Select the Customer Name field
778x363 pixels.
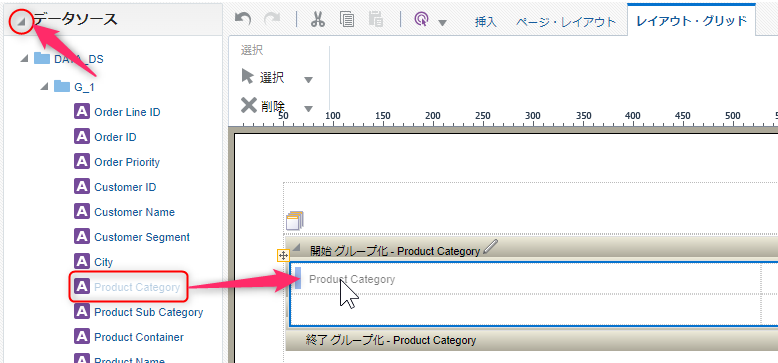point(134,212)
